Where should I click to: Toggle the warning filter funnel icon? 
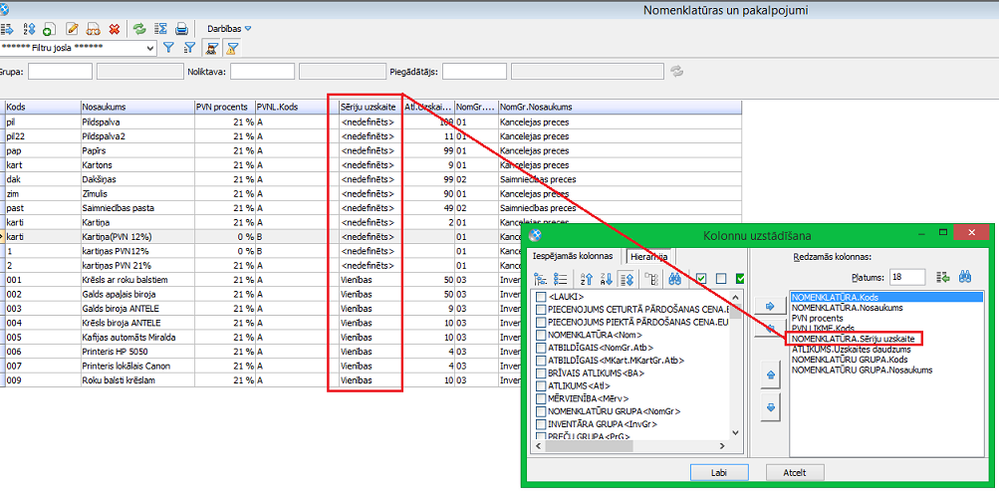(x=233, y=48)
